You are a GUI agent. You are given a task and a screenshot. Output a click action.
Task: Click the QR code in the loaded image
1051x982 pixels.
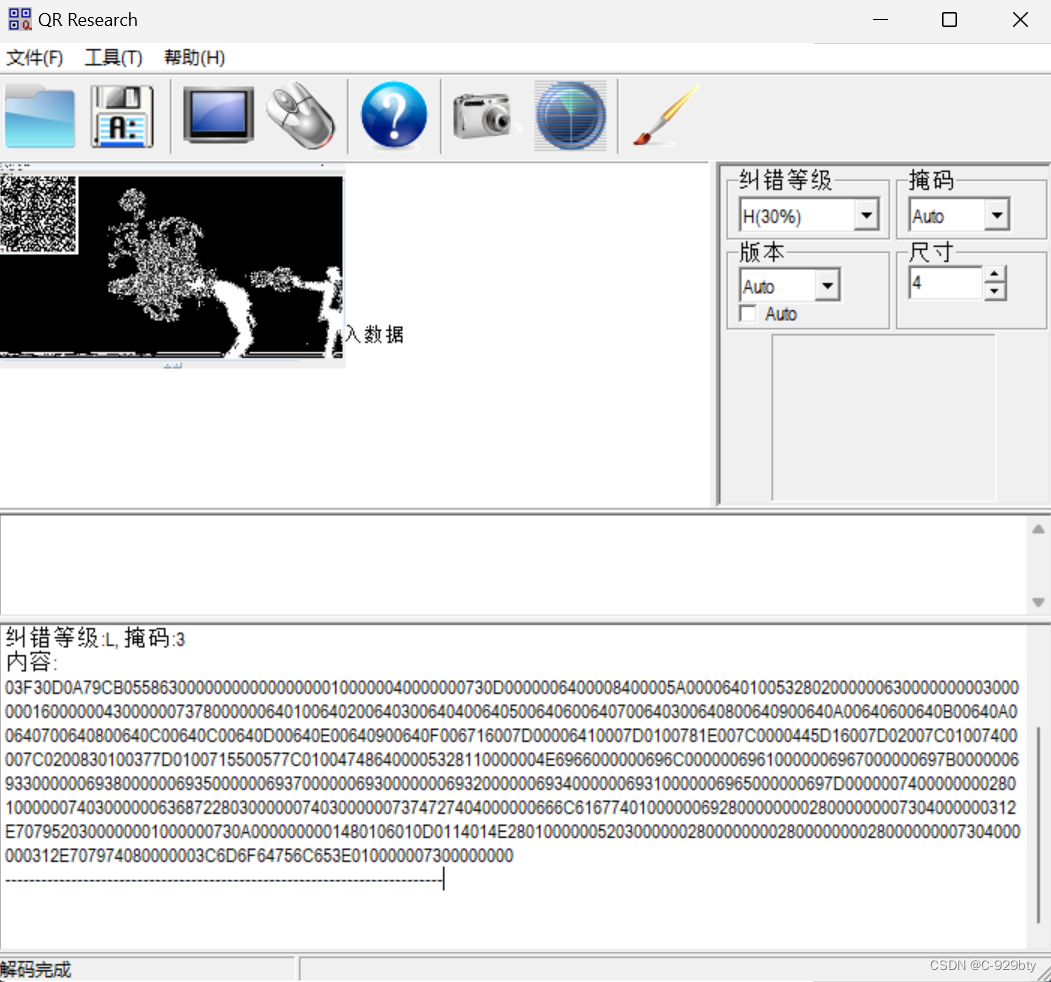pyautogui.click(x=39, y=214)
